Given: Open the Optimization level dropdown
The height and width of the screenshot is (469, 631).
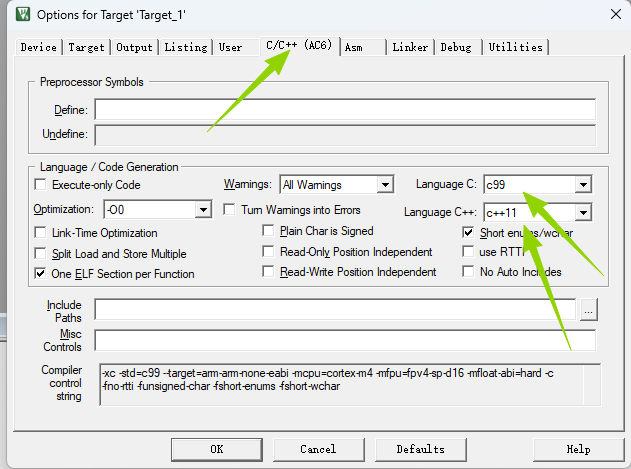Looking at the screenshot, I should coord(203,209).
